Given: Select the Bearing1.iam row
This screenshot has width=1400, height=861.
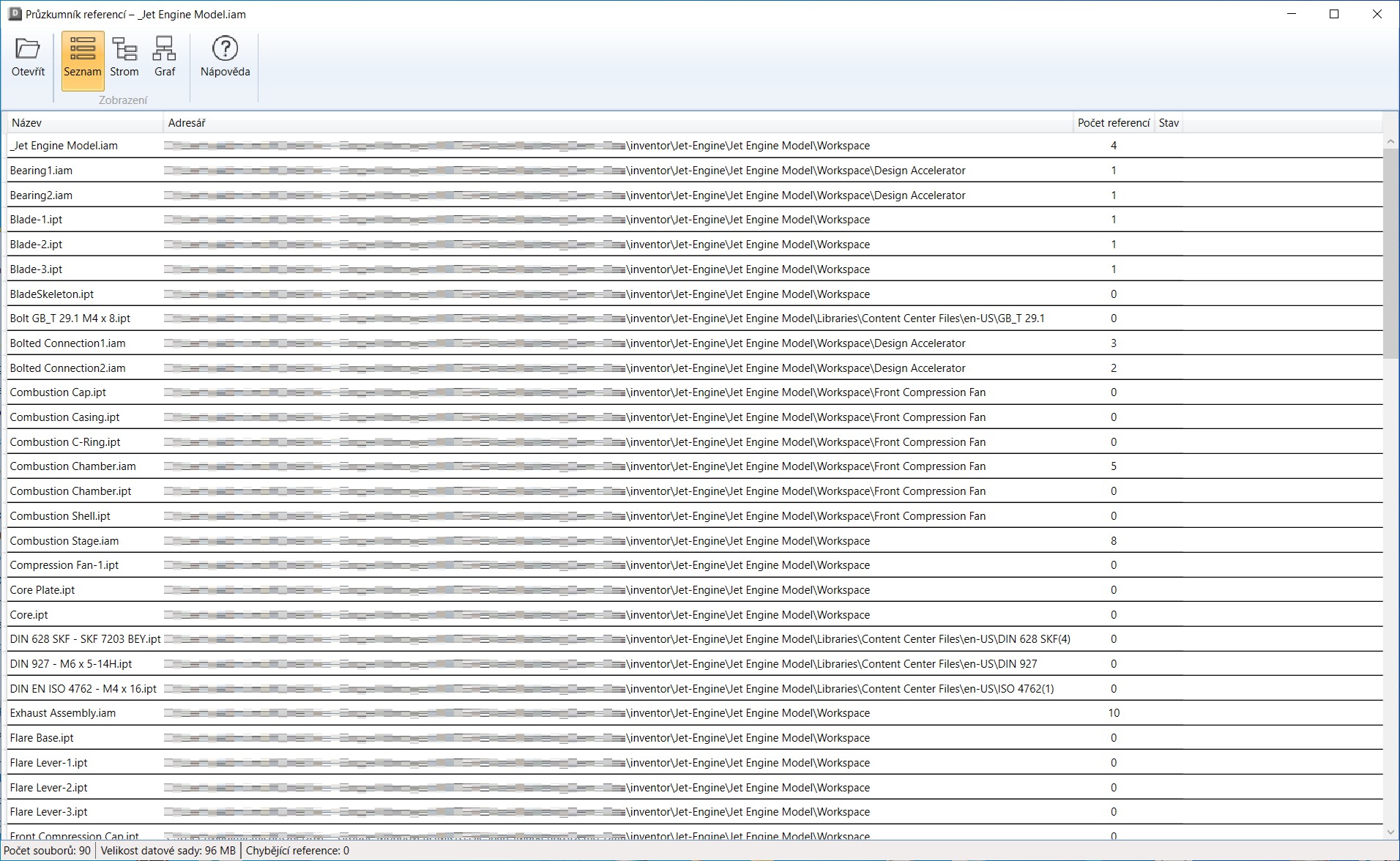Looking at the screenshot, I should coord(41,171).
